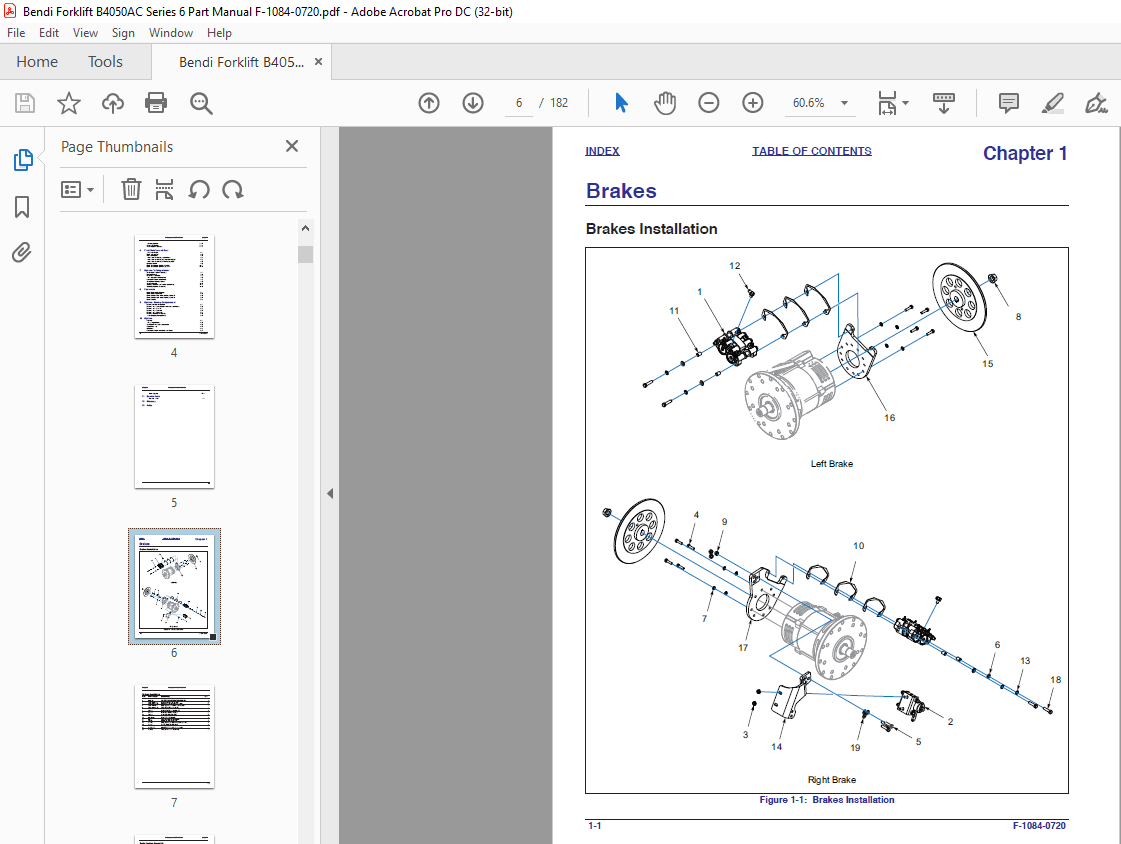This screenshot has height=844, width=1121.
Task: Click the 60.6% zoom value field
Action: (809, 103)
